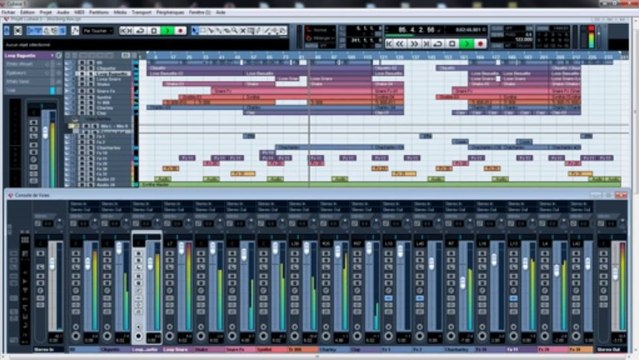The image size is (639, 360).
Task: Select the Object Selection arrow tool
Action: point(195,31)
